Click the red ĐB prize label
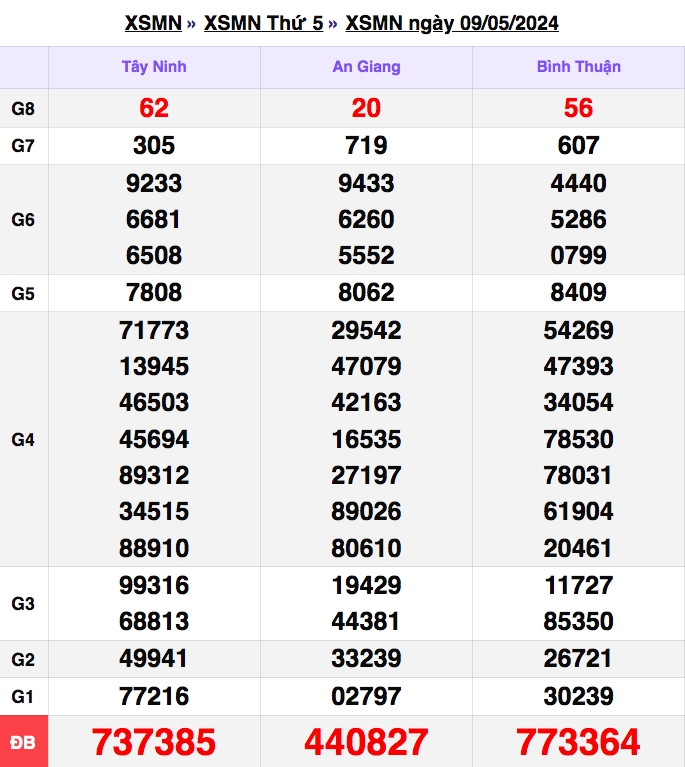Image resolution: width=685 pixels, height=767 pixels. point(23,742)
